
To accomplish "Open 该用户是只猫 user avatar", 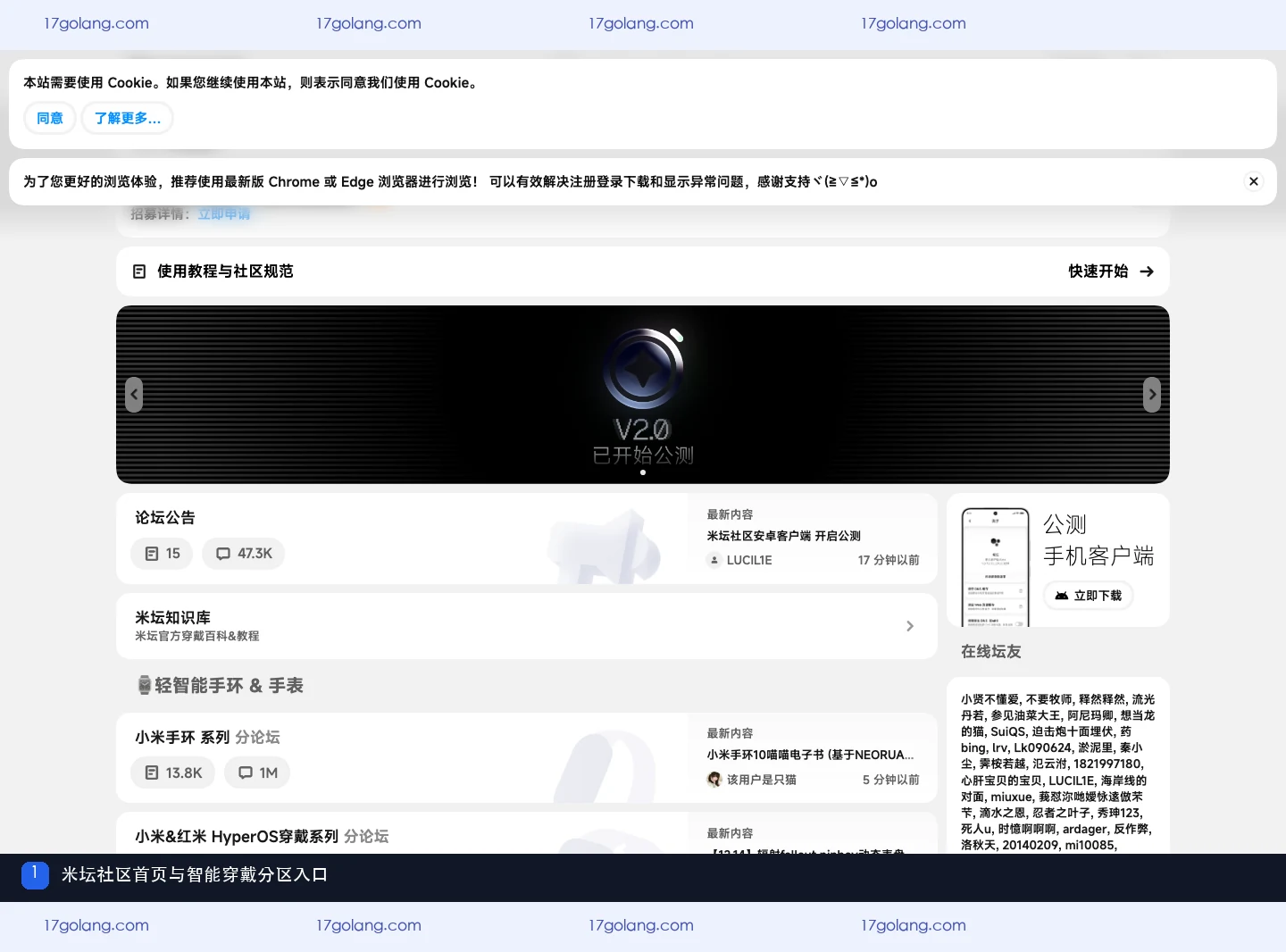I will pos(714,780).
